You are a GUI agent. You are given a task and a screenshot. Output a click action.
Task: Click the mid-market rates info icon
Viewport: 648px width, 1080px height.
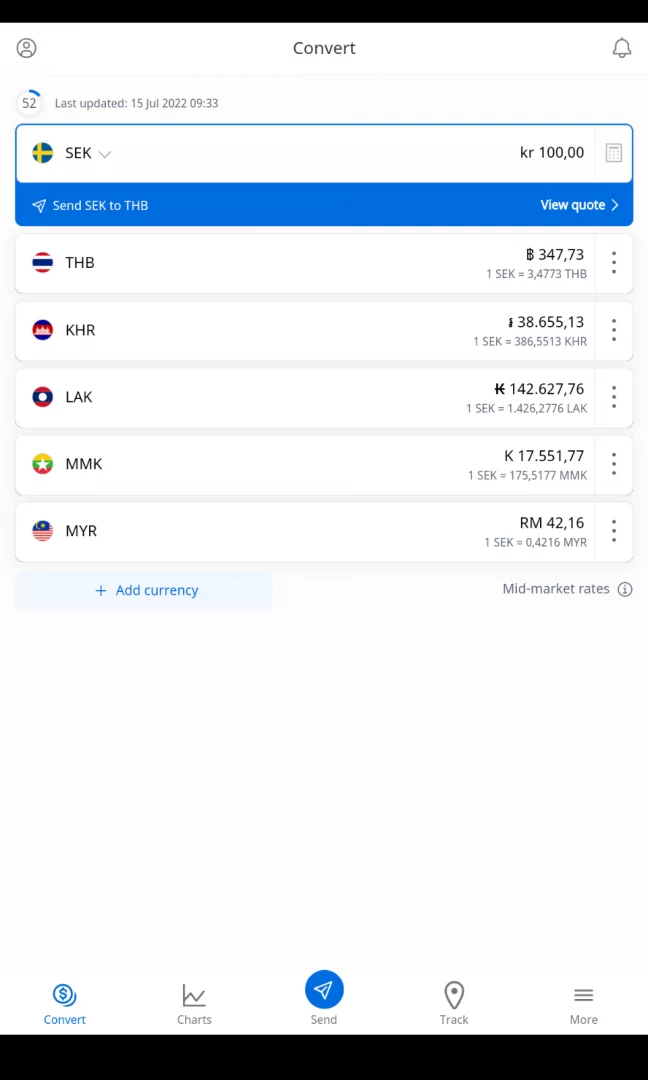[x=625, y=589]
